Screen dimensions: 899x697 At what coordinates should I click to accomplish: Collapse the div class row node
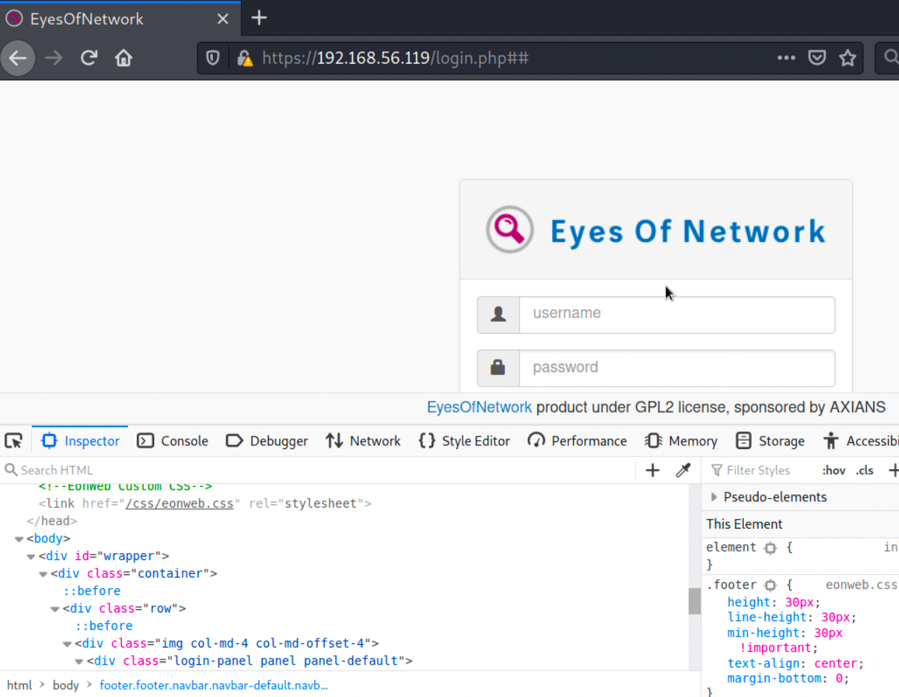[x=55, y=609]
